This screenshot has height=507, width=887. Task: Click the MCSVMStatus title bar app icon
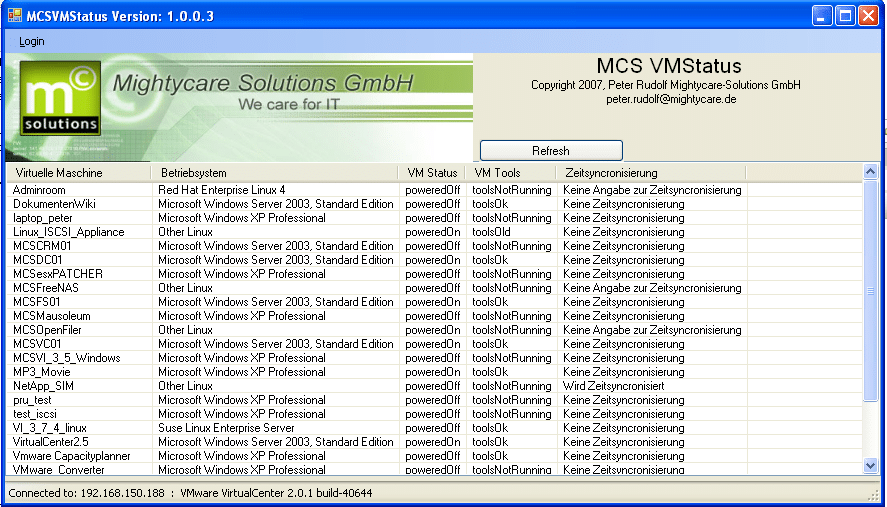(14, 15)
